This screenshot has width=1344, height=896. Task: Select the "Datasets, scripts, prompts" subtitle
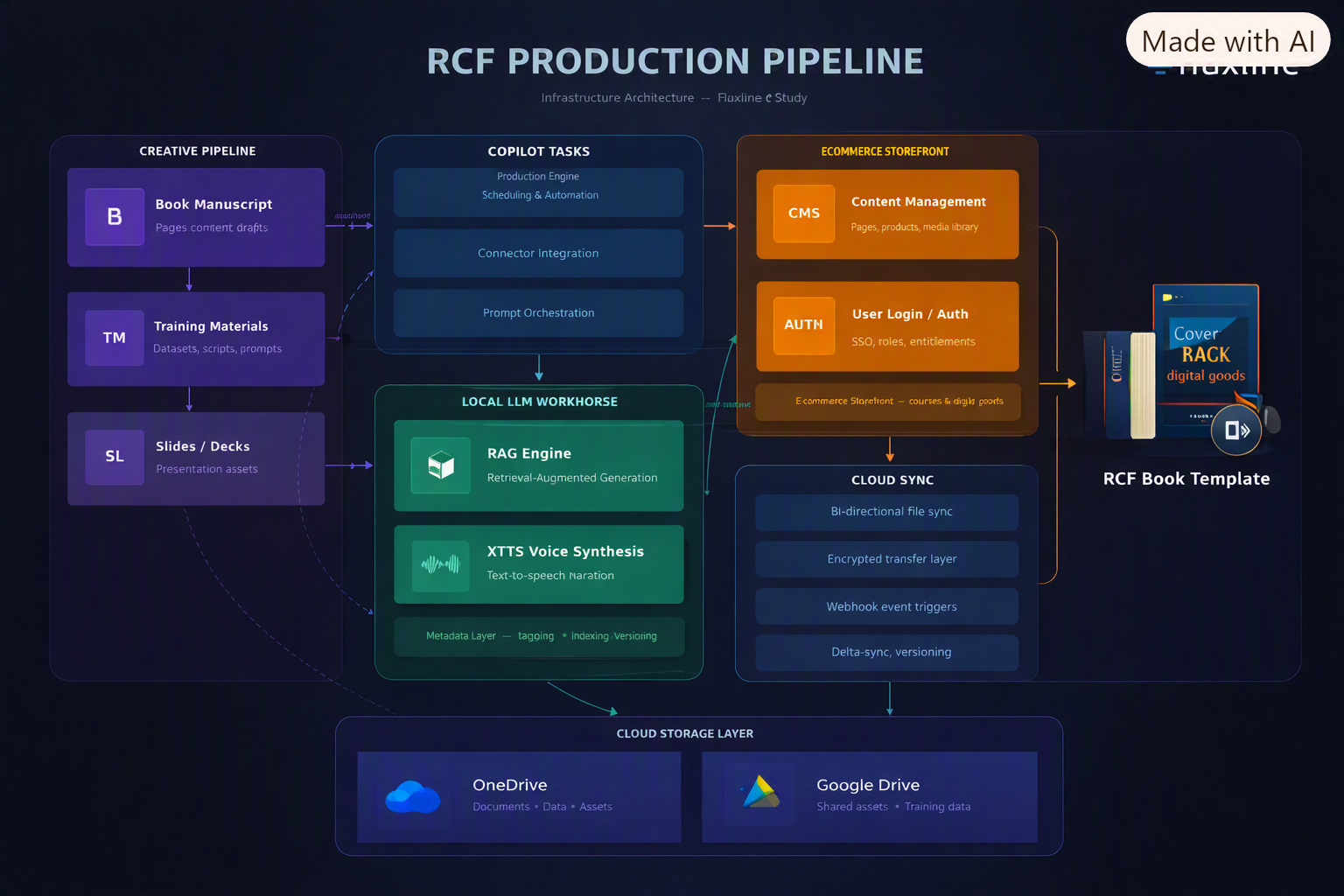pos(217,348)
